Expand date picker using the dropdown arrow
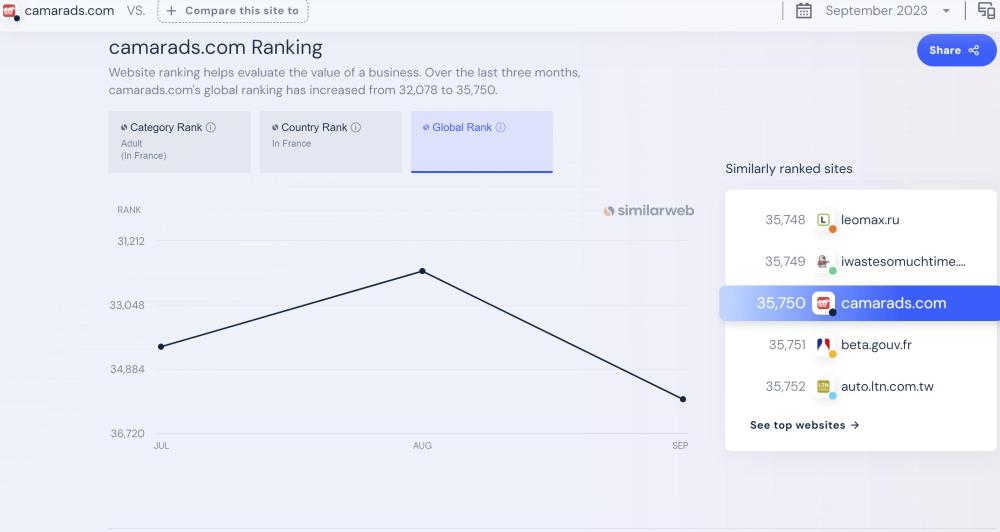1000x532 pixels. tap(947, 11)
